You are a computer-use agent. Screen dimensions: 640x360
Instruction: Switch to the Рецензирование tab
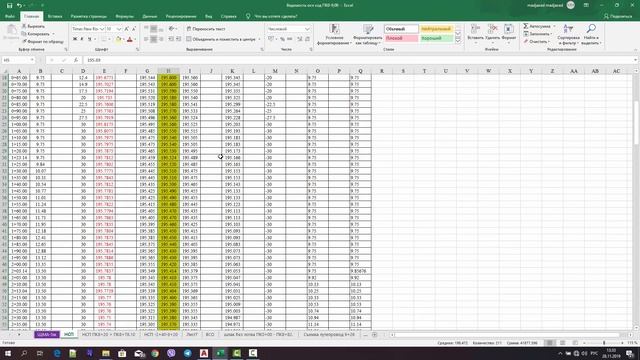(x=181, y=16)
